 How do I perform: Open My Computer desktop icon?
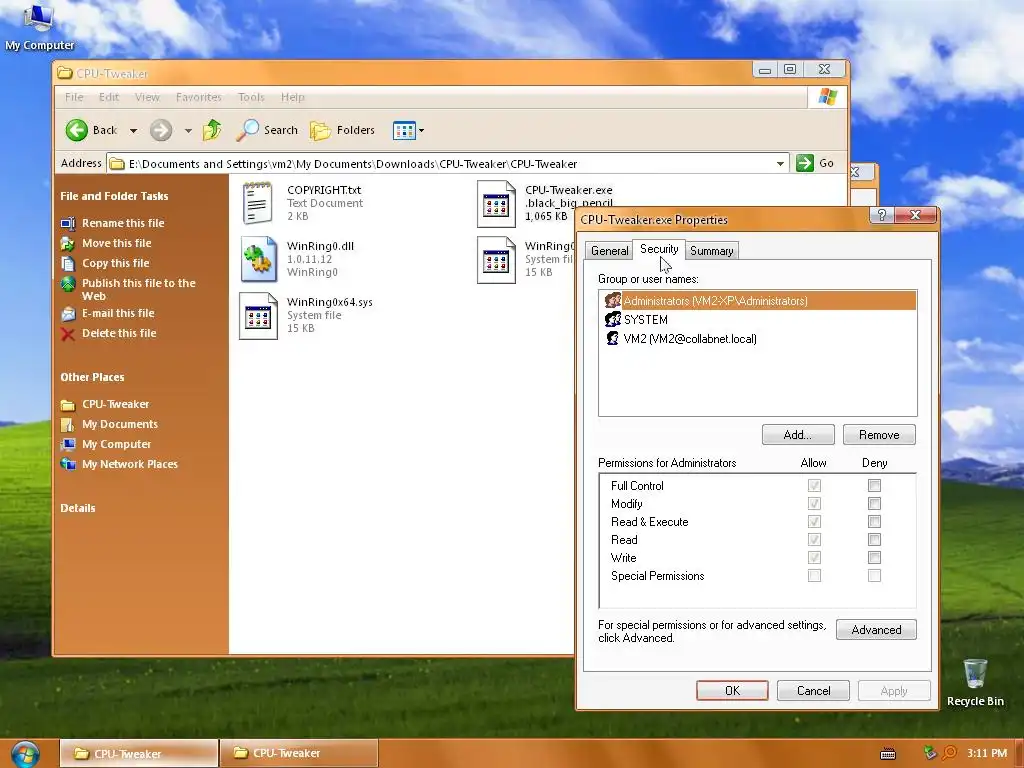[x=38, y=26]
